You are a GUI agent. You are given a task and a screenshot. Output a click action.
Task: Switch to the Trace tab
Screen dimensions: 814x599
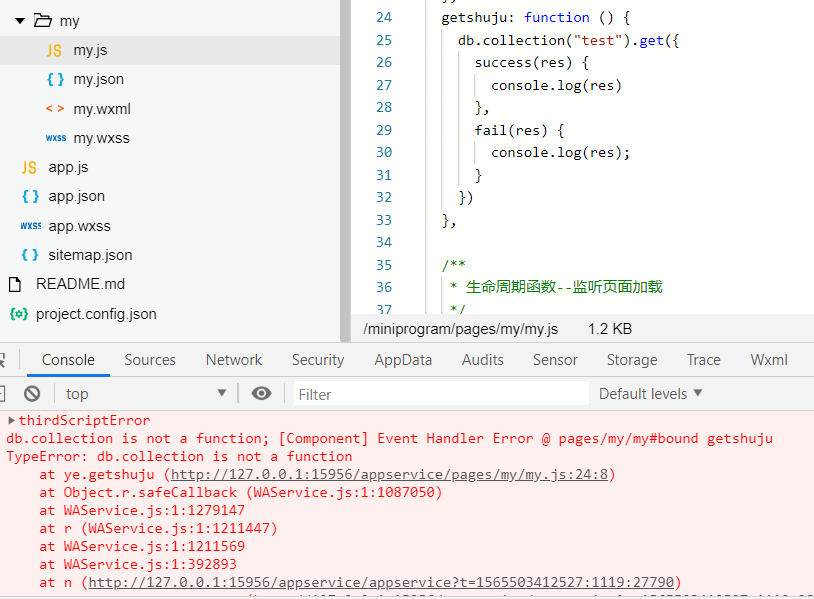[x=703, y=360]
